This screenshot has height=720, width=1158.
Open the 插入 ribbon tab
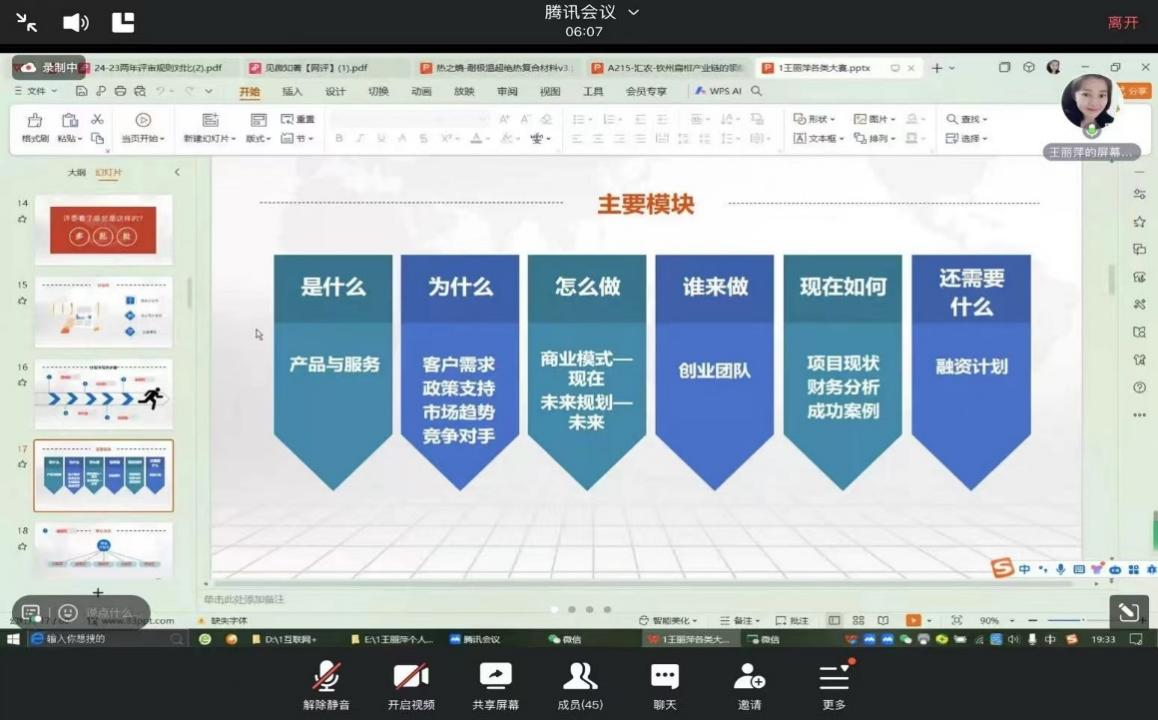point(292,91)
